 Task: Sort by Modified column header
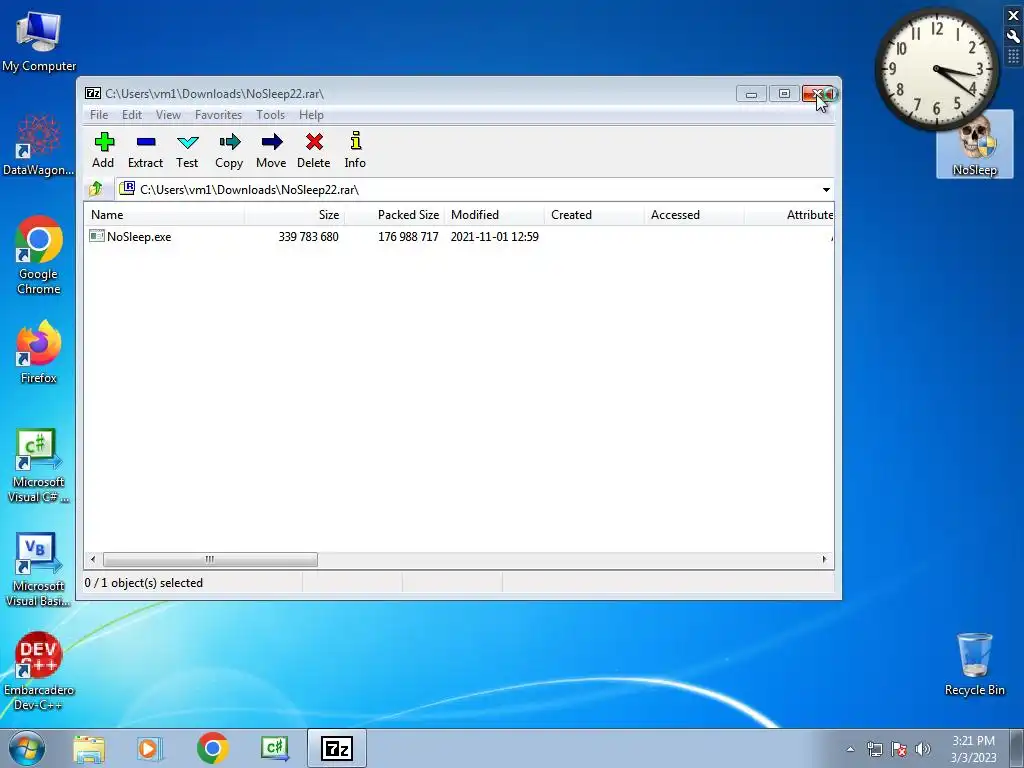494,215
